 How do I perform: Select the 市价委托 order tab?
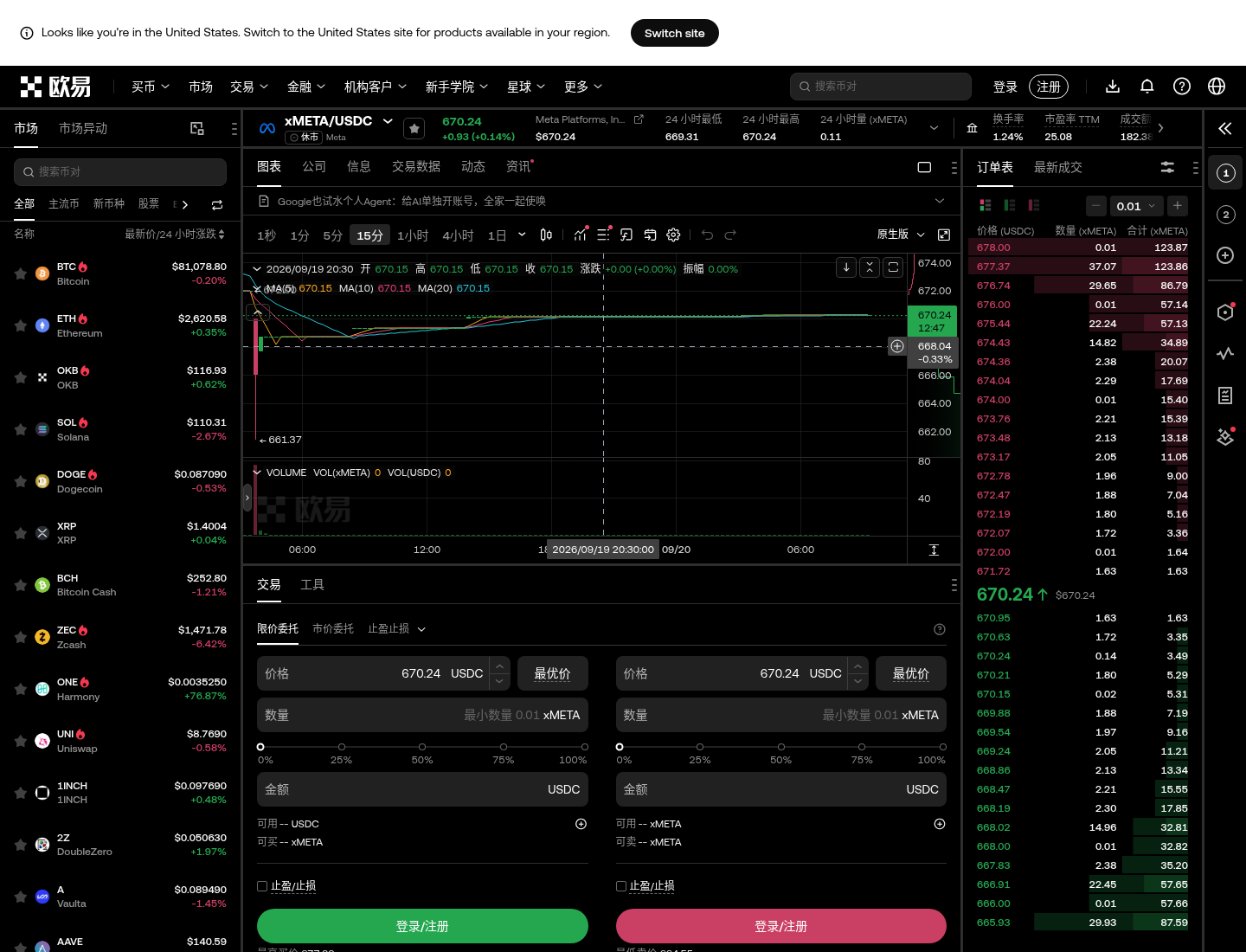tap(333, 628)
